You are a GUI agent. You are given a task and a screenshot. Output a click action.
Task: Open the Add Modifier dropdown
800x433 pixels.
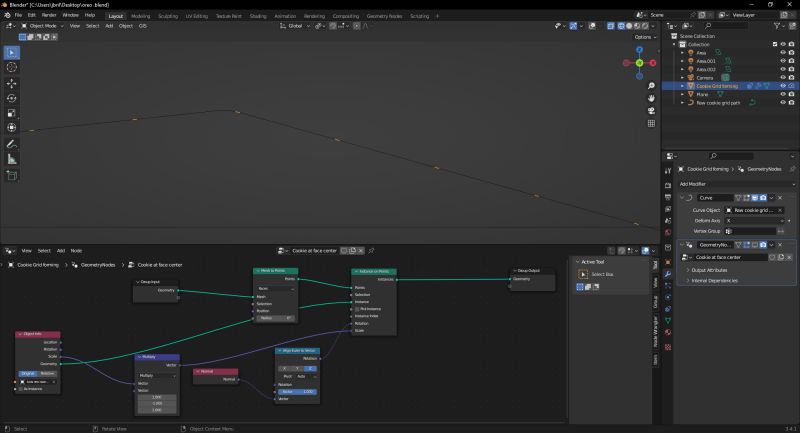click(x=737, y=184)
